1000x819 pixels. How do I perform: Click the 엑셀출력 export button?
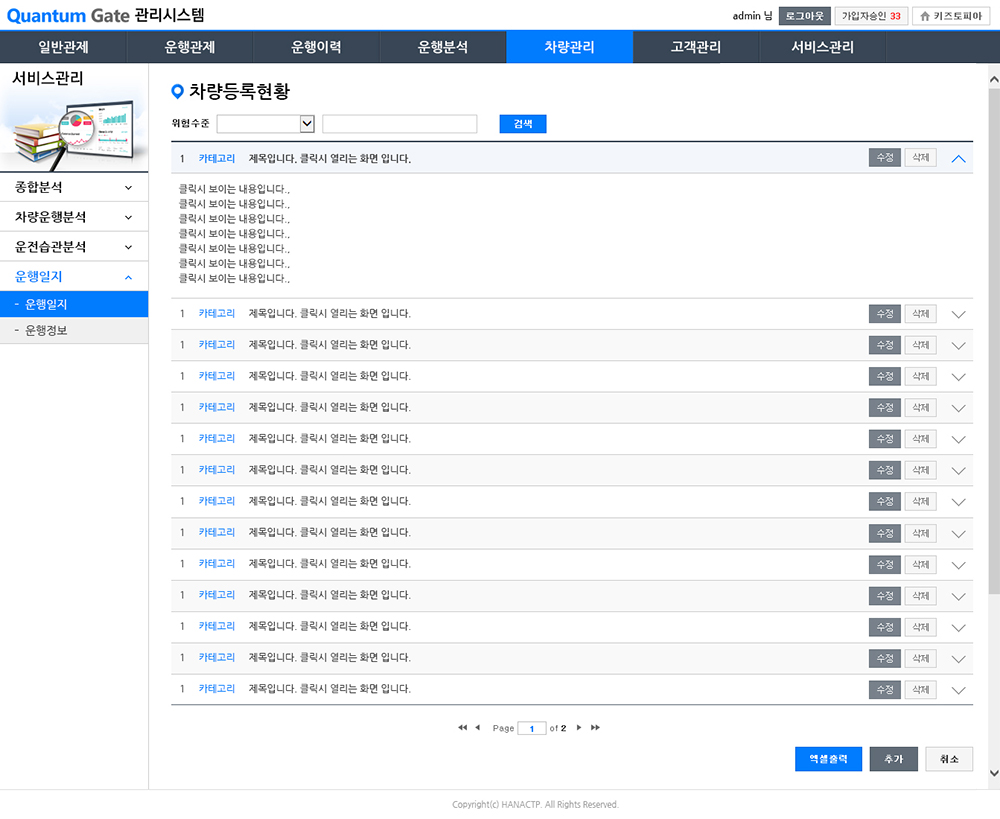[x=828, y=759]
